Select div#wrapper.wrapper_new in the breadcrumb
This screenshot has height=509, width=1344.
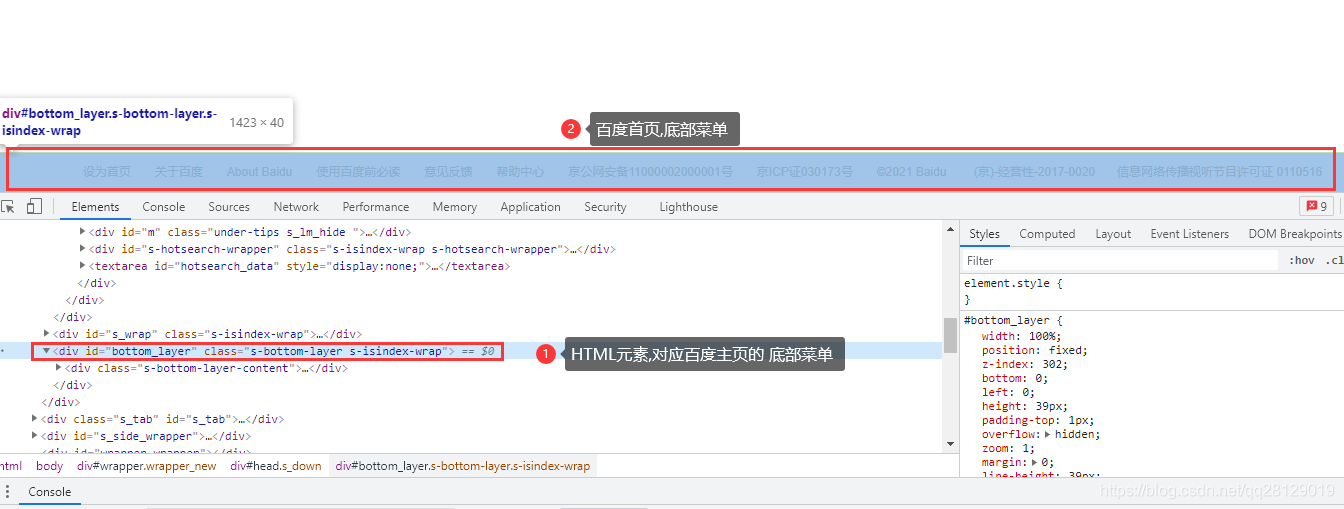pyautogui.click(x=147, y=466)
